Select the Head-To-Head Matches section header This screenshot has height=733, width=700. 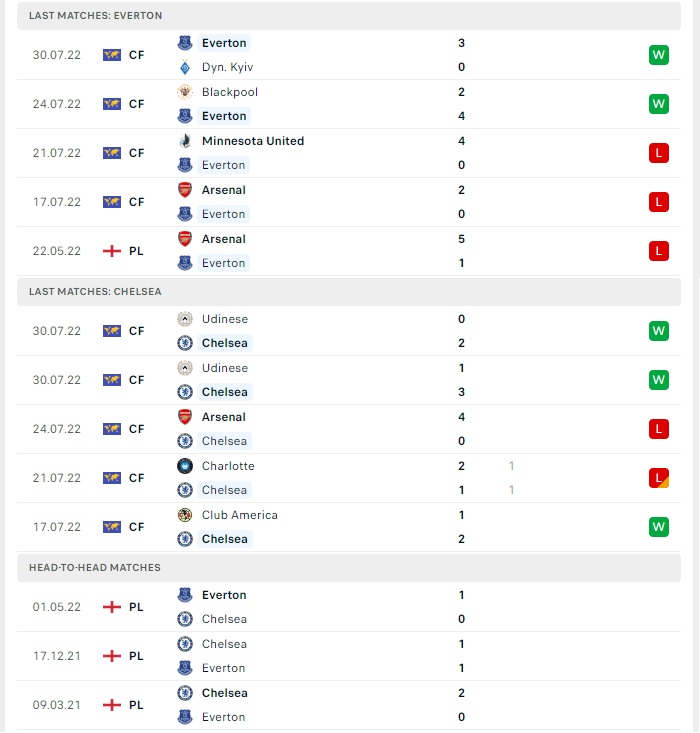(x=349, y=568)
